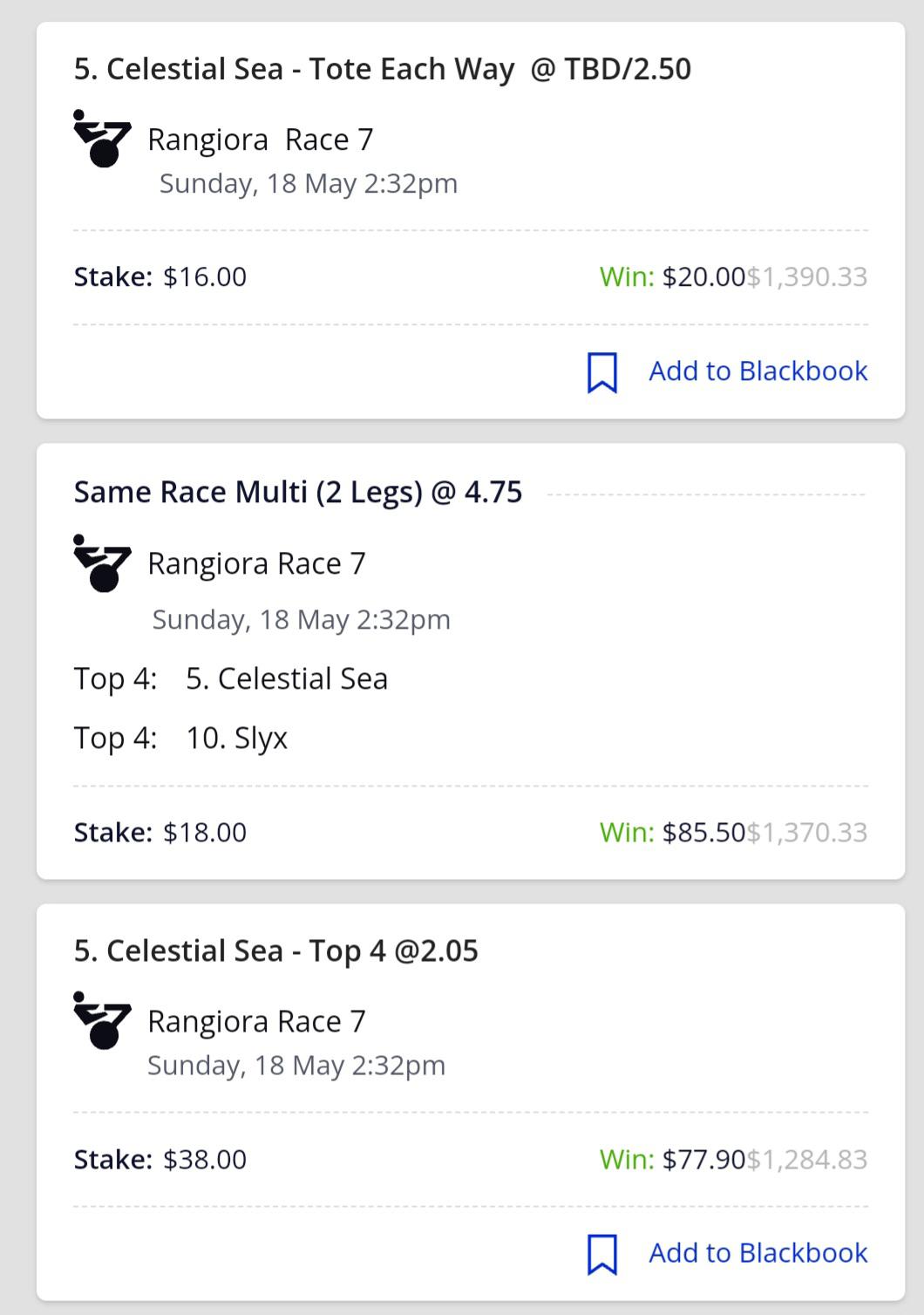Open Celestial Sea Top 4 @2.05 title

(x=276, y=950)
